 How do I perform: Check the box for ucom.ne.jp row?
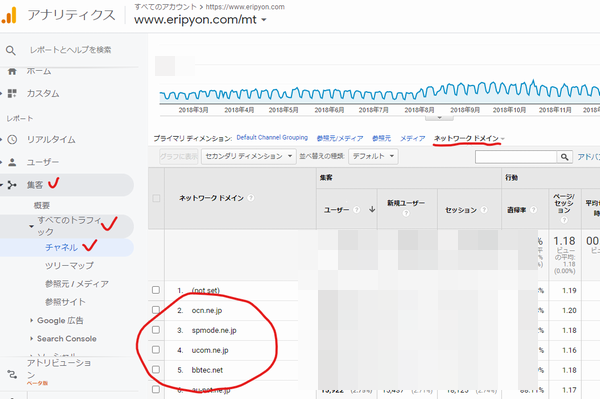(x=156, y=350)
